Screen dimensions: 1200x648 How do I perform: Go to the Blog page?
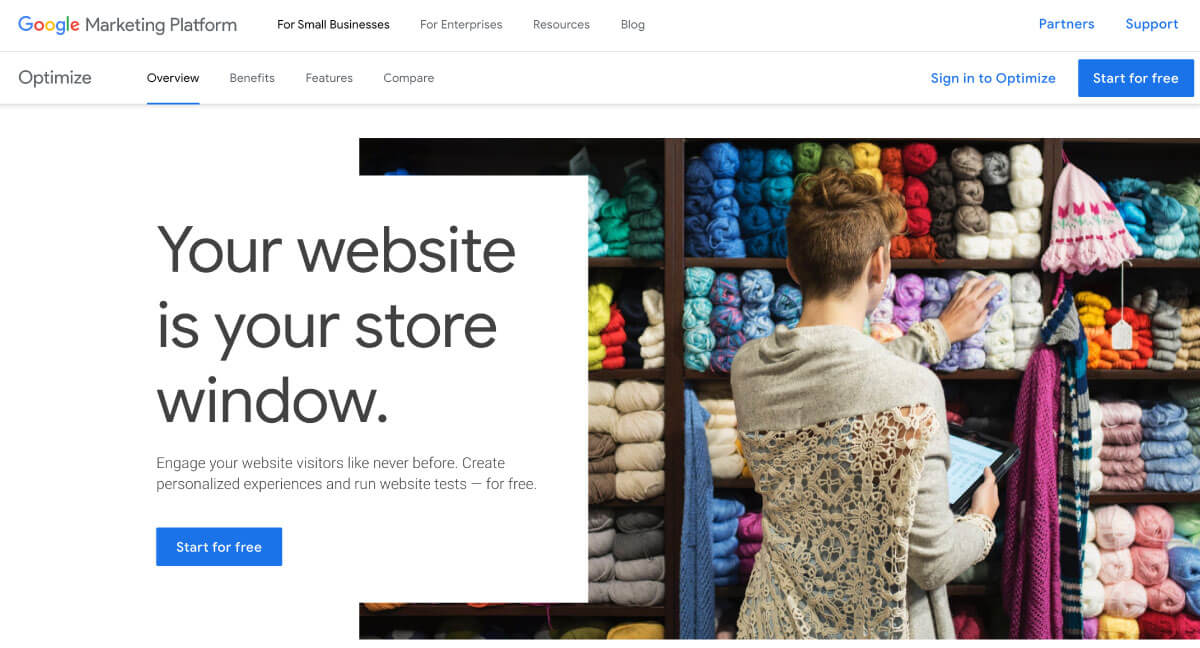pyautogui.click(x=633, y=25)
